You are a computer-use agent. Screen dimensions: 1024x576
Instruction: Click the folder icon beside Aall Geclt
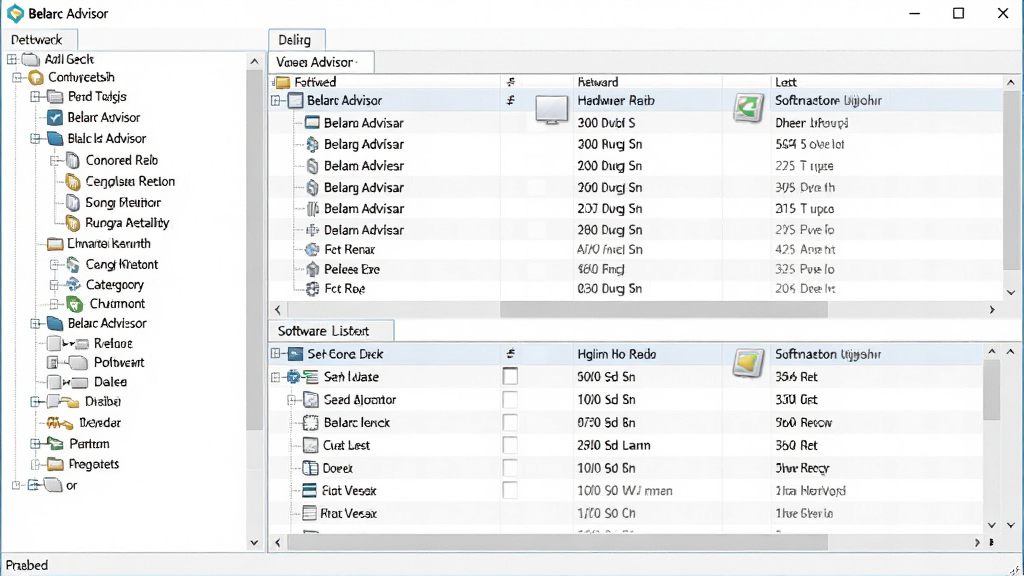31,59
